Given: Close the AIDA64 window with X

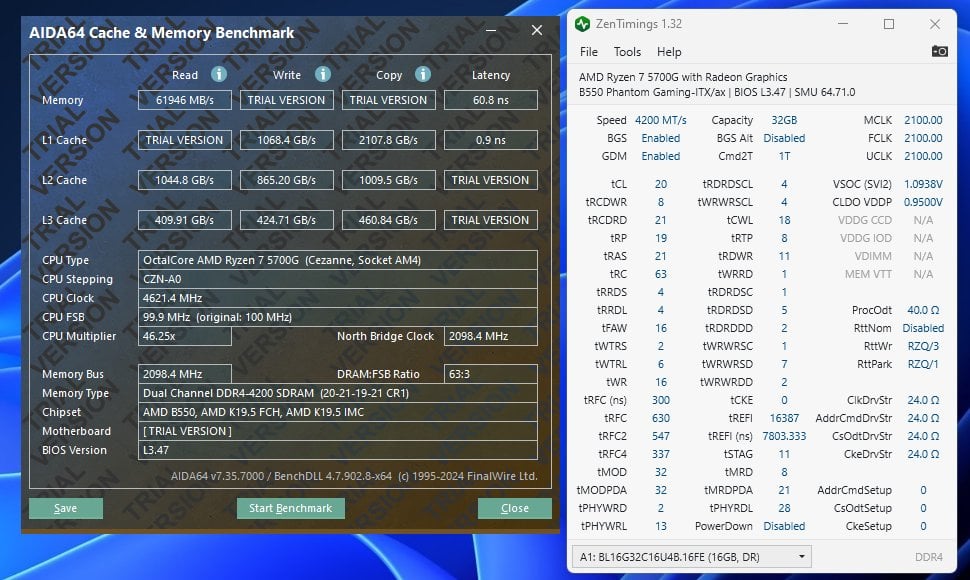Looking at the screenshot, I should (x=537, y=30).
